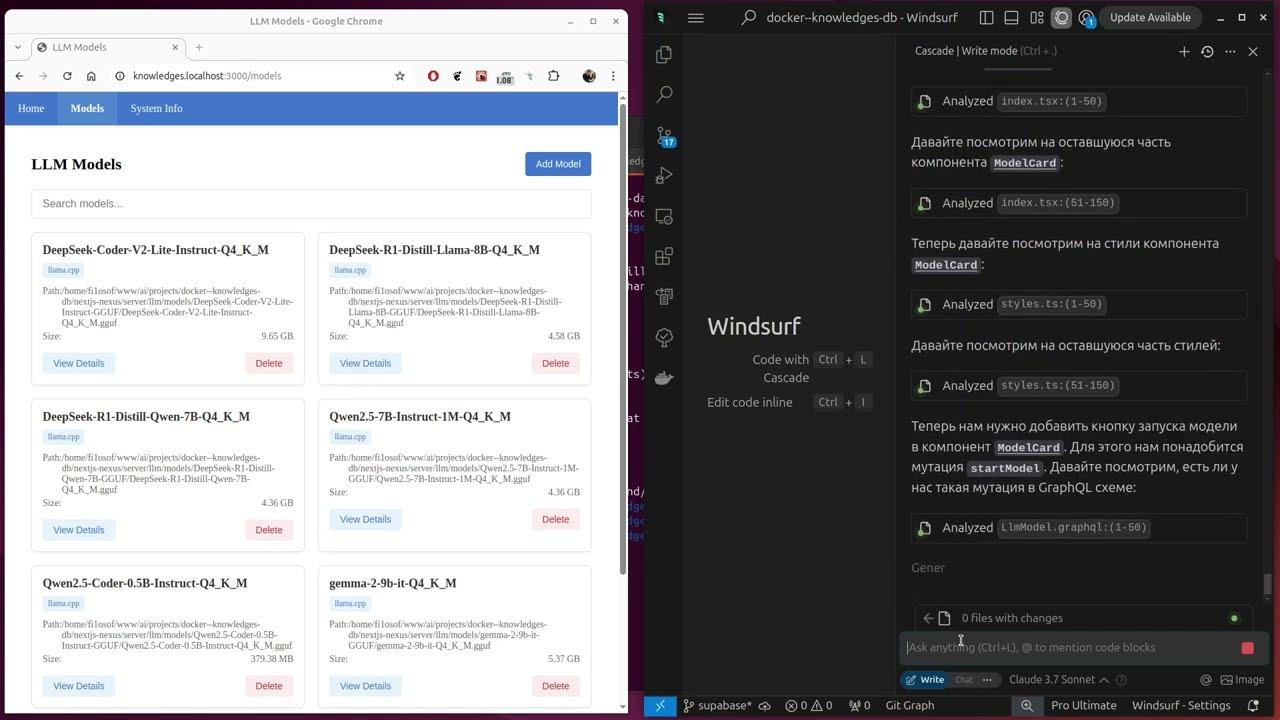Click the Add Model button
Screen dimensions: 1280x720
coord(558,164)
